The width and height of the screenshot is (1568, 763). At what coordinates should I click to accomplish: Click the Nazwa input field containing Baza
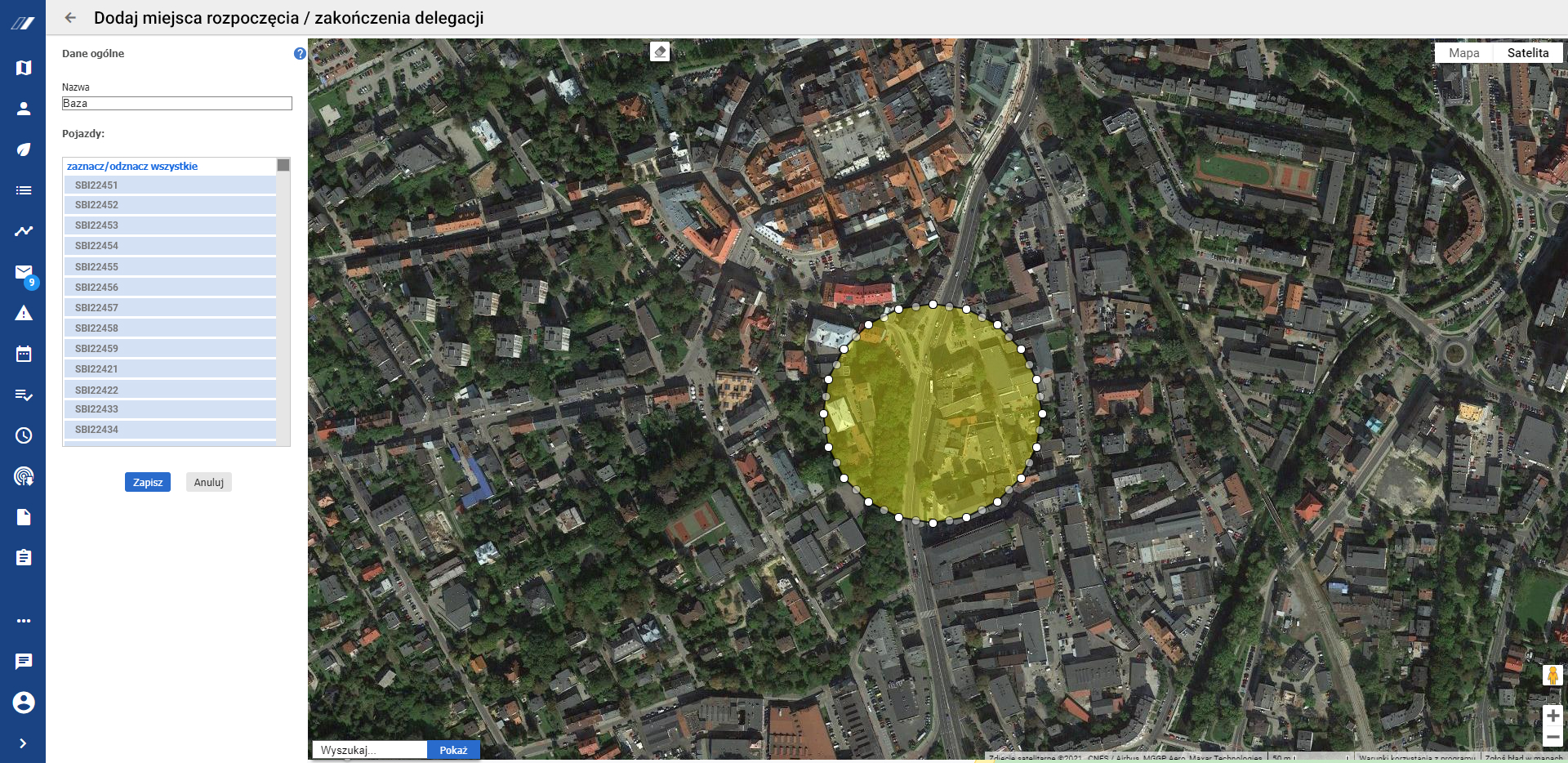pos(176,104)
